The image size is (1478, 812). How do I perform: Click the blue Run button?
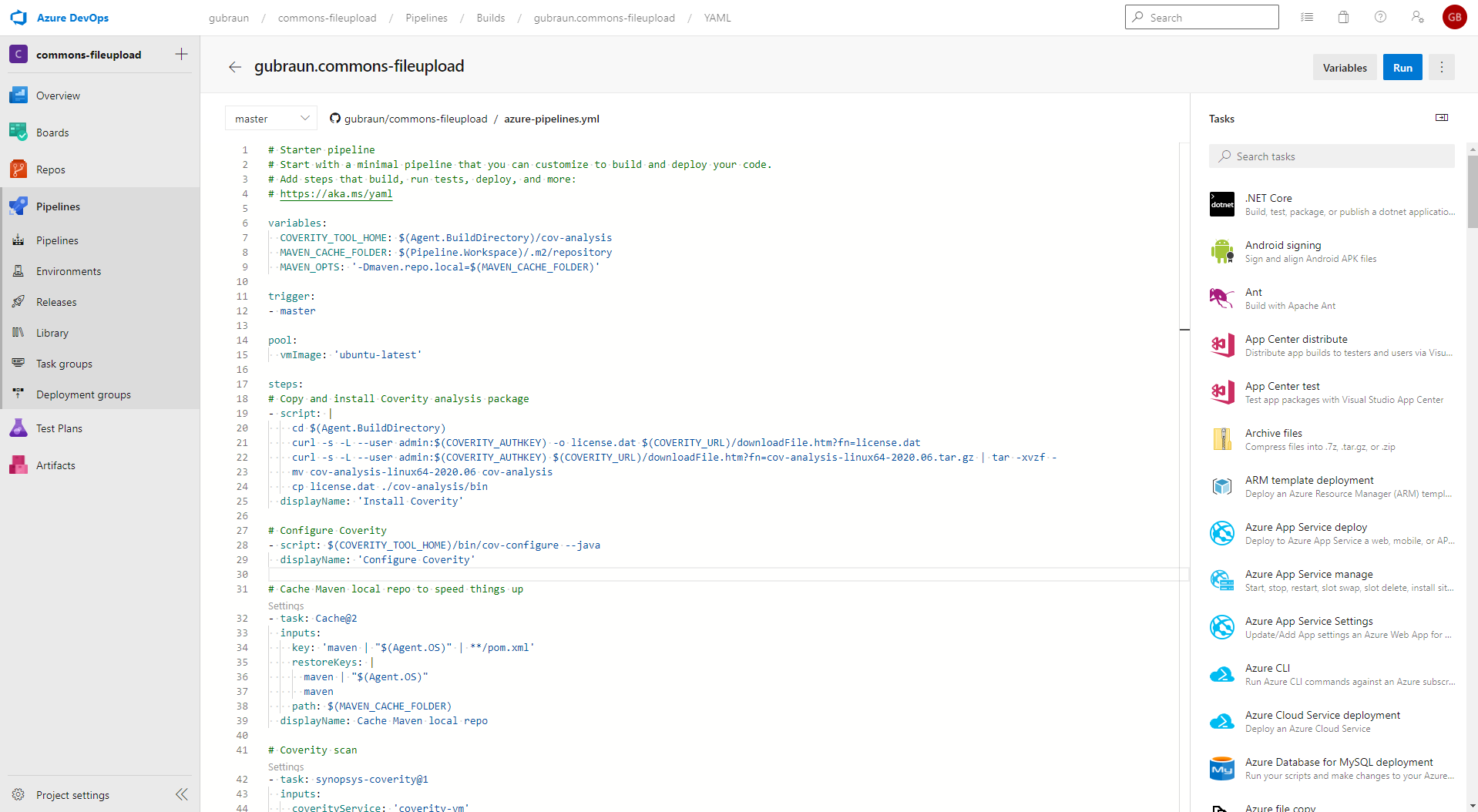(x=1402, y=68)
